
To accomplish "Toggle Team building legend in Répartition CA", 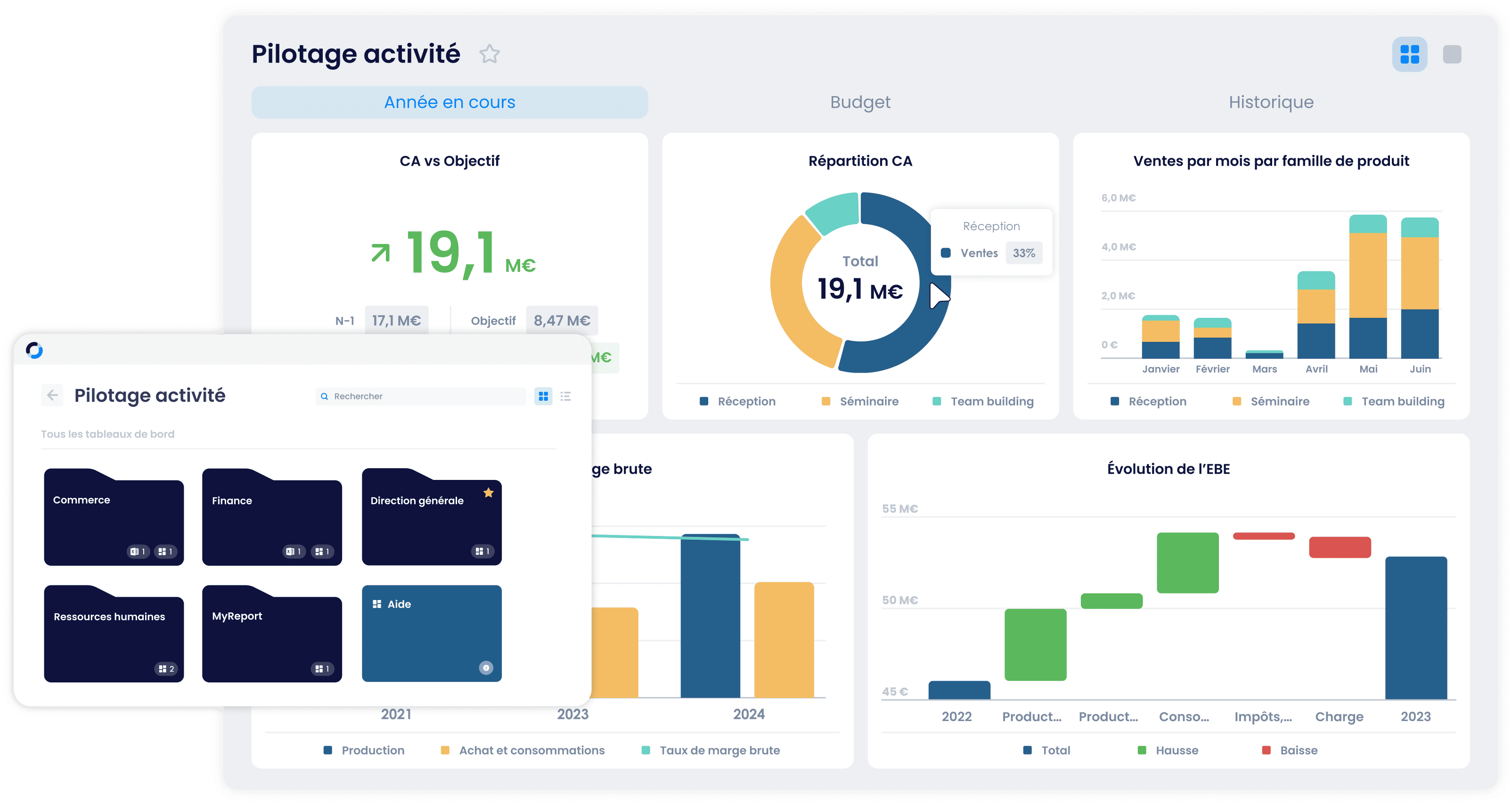I will point(983,401).
